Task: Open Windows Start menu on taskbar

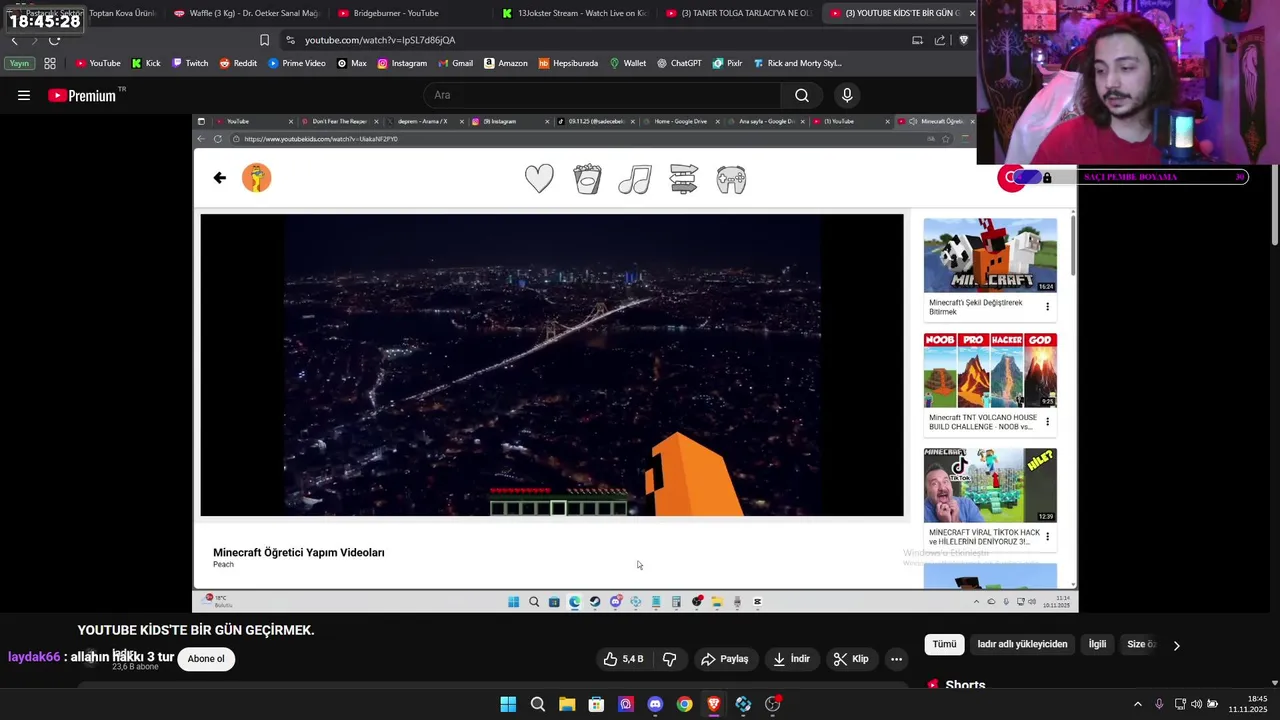Action: (x=508, y=704)
